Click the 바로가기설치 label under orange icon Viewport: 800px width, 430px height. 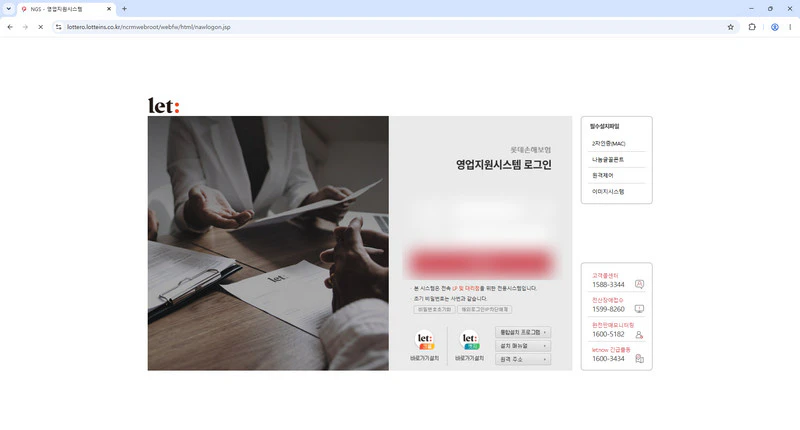click(x=424, y=359)
